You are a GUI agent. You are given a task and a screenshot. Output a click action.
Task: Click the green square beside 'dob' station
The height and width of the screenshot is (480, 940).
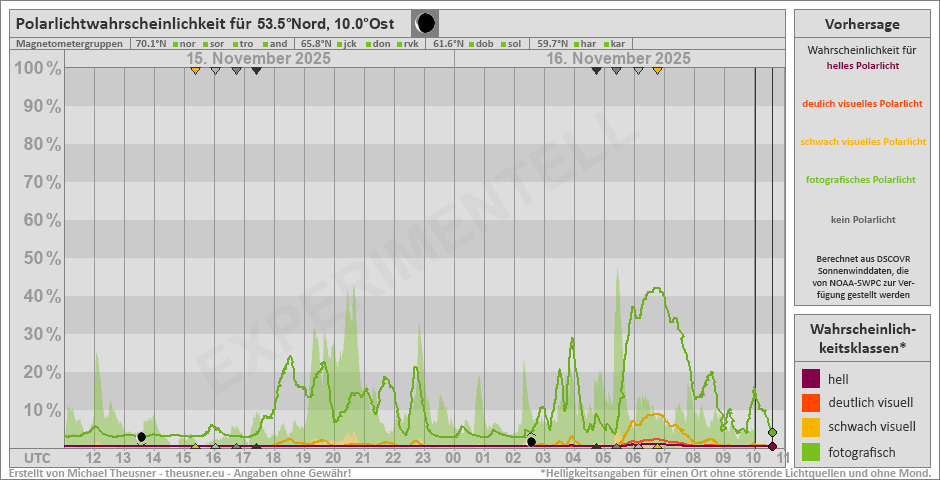(x=471, y=44)
